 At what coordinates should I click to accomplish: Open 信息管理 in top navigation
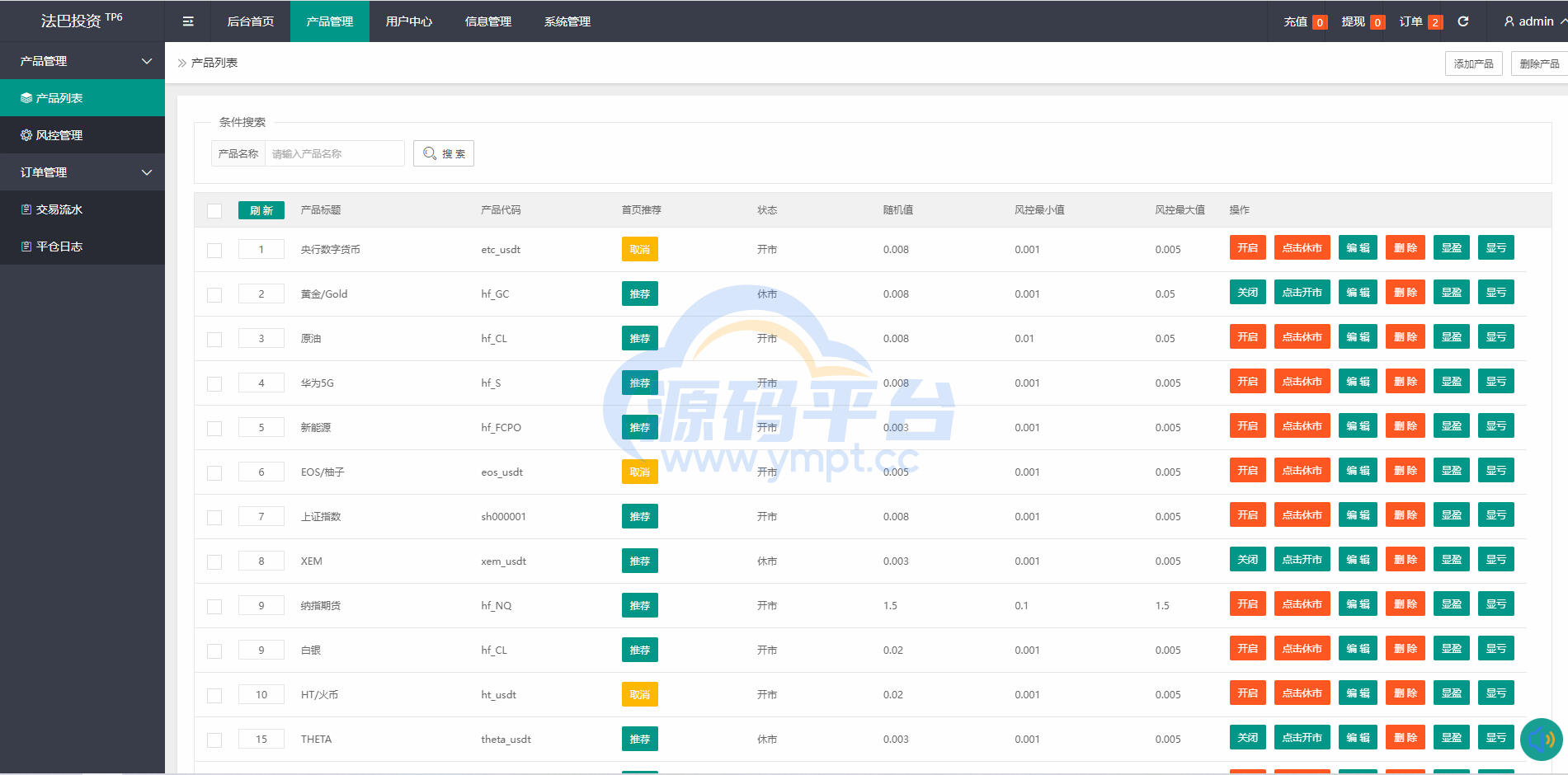pos(488,21)
